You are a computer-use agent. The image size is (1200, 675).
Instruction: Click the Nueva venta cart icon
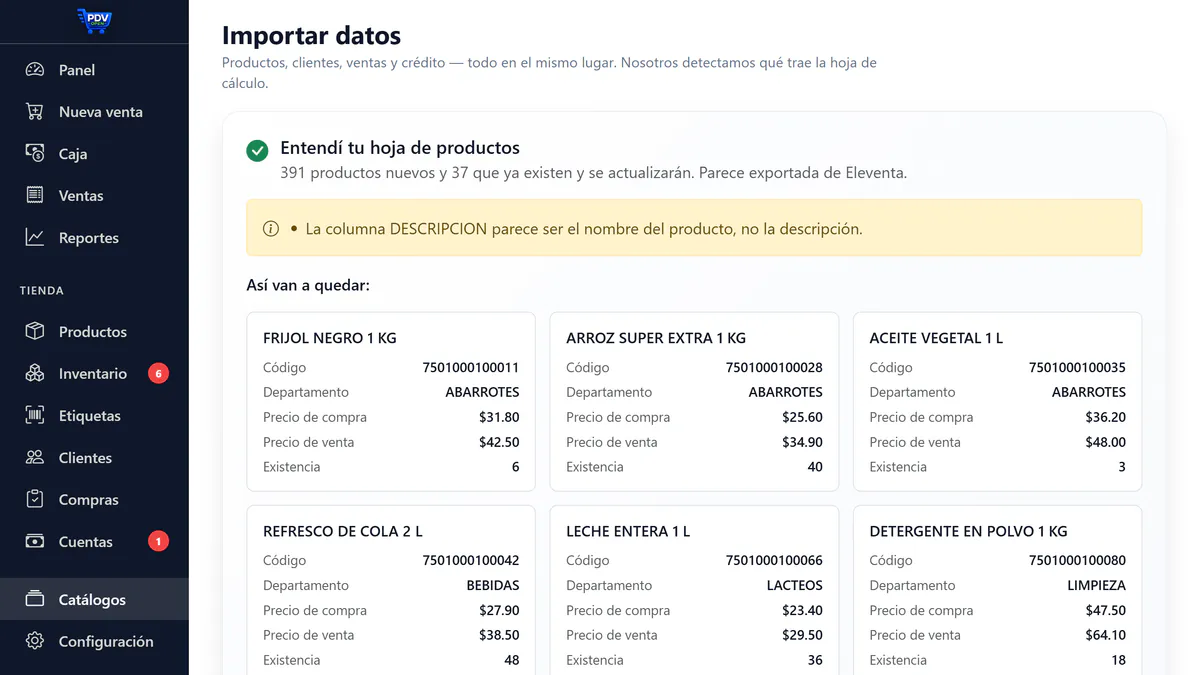pyautogui.click(x=35, y=112)
